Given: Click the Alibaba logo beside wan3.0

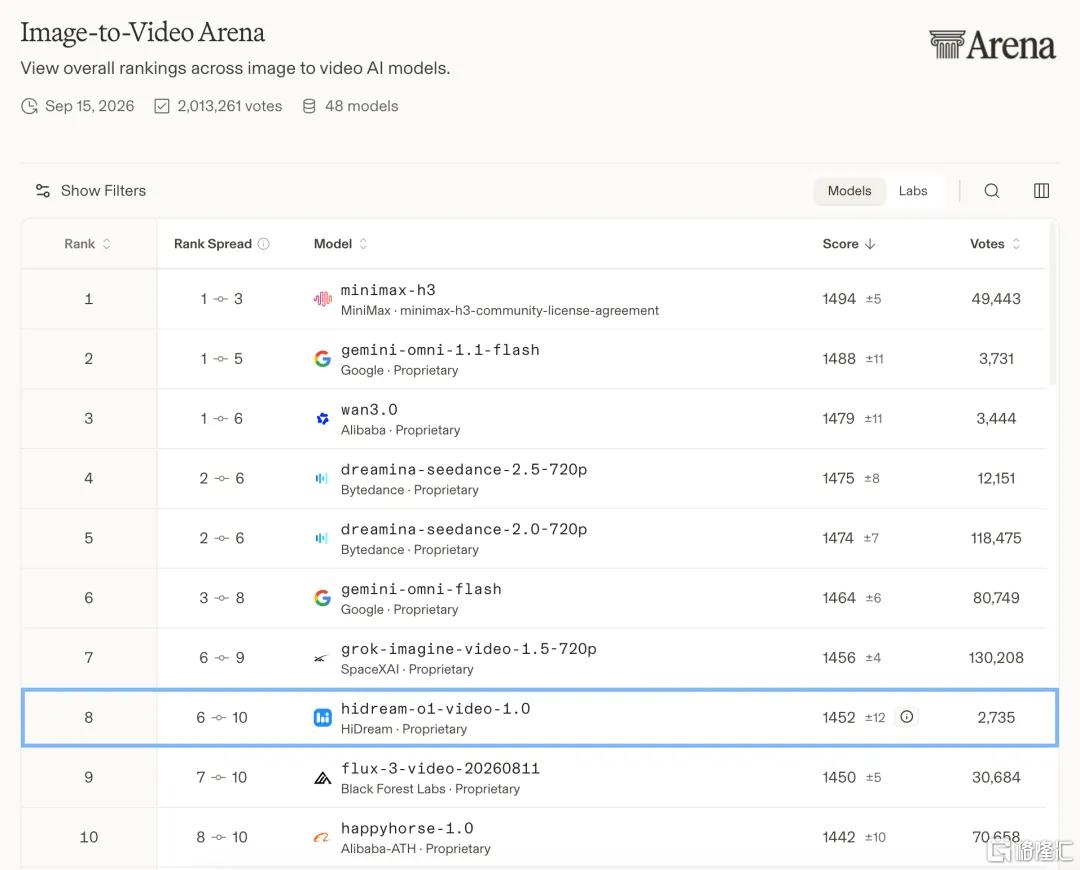Looking at the screenshot, I should pos(322,419).
